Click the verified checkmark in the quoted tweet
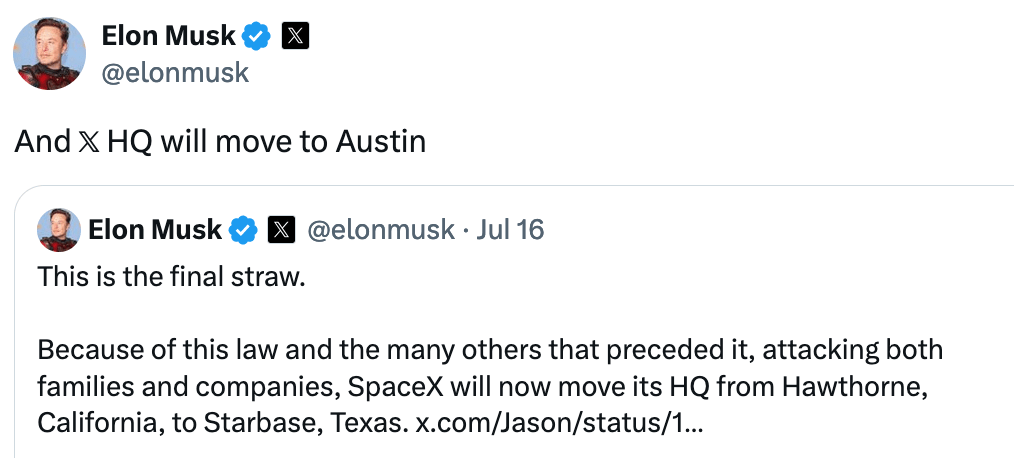 (x=243, y=230)
